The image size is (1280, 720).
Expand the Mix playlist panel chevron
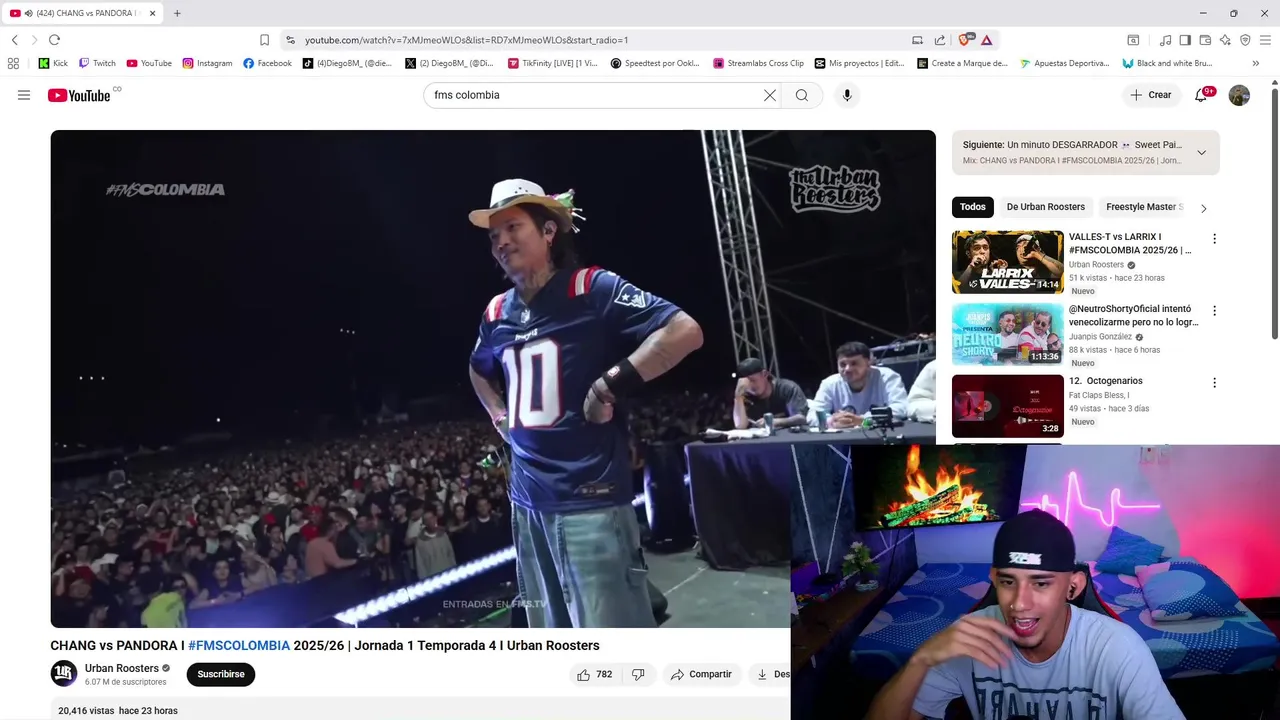pos(1201,153)
